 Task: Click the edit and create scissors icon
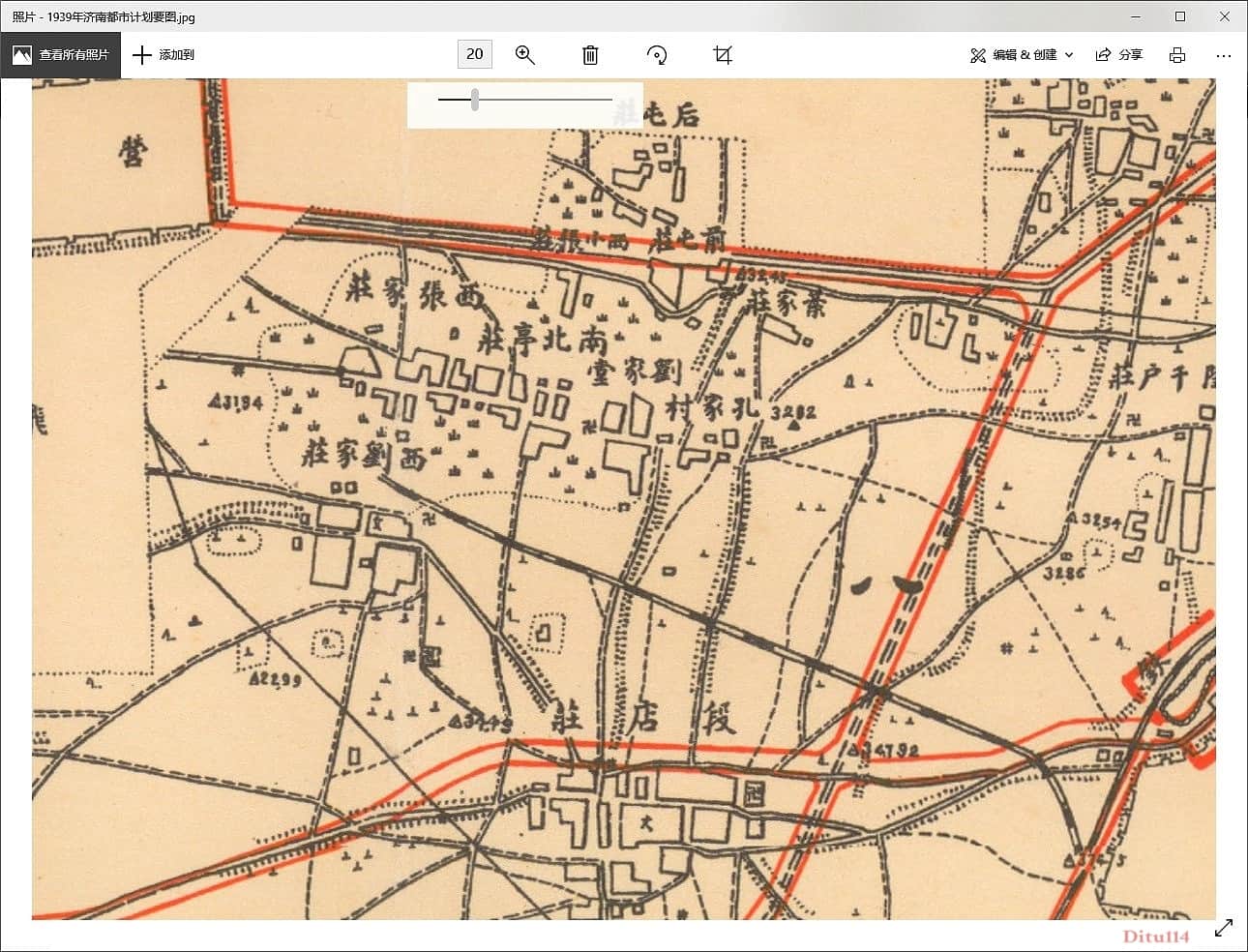978,55
